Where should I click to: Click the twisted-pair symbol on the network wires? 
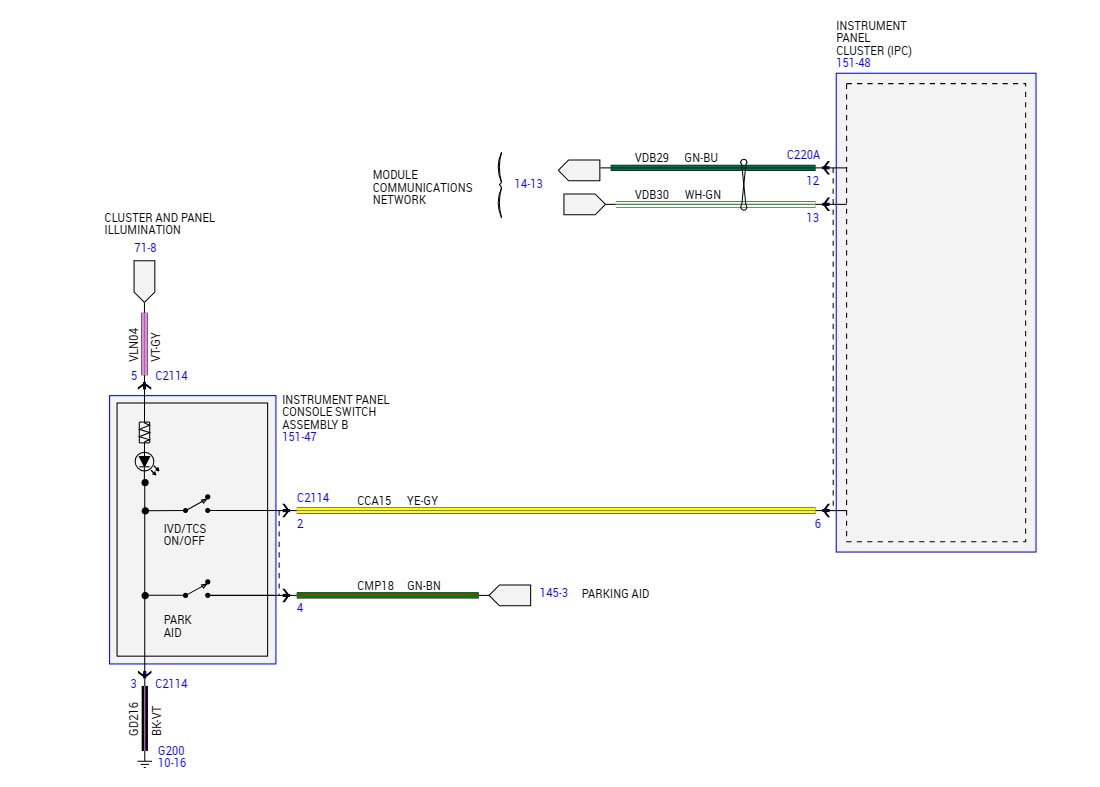pyautogui.click(x=743, y=185)
